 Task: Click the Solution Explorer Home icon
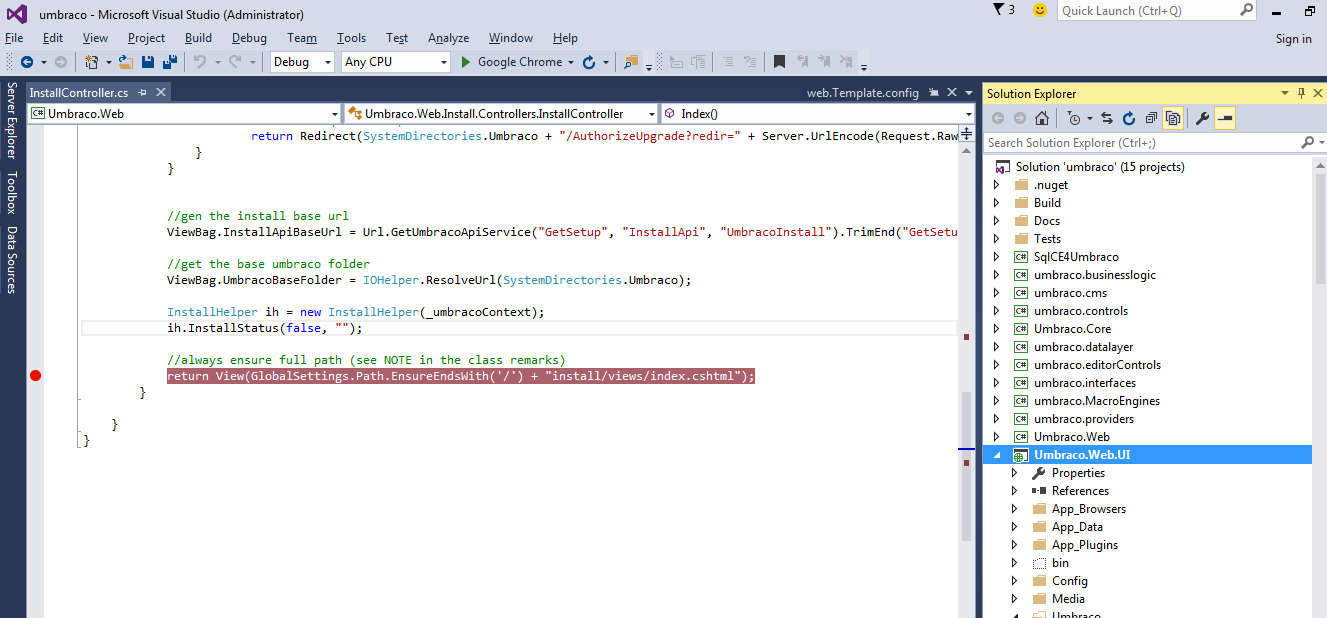[x=1042, y=118]
